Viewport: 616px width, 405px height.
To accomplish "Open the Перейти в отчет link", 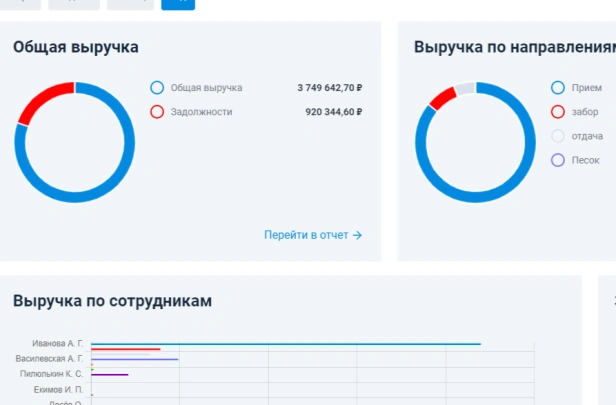I will tap(306, 235).
